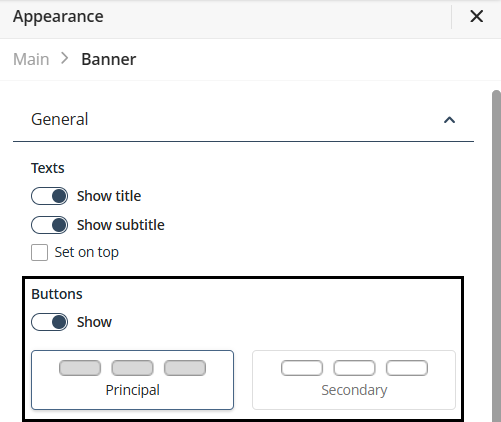Toggle the Buttons Show switch
This screenshot has height=422, width=501.
49,322
